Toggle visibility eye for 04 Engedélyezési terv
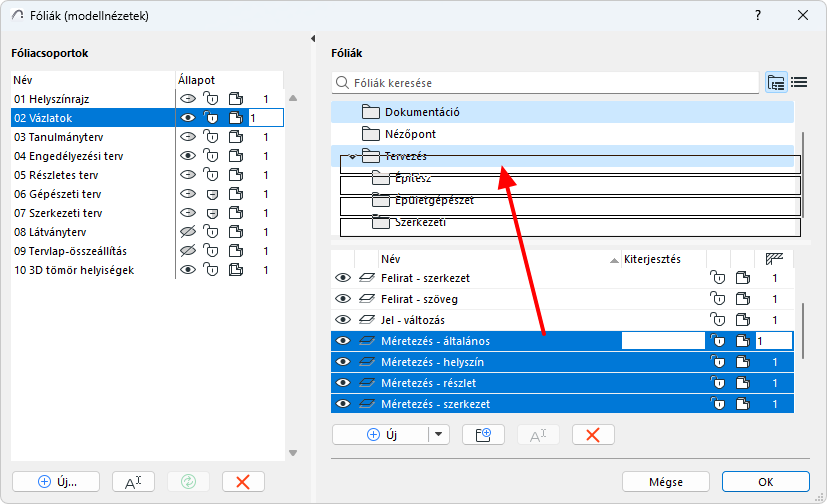This screenshot has height=504, width=827. [188, 156]
